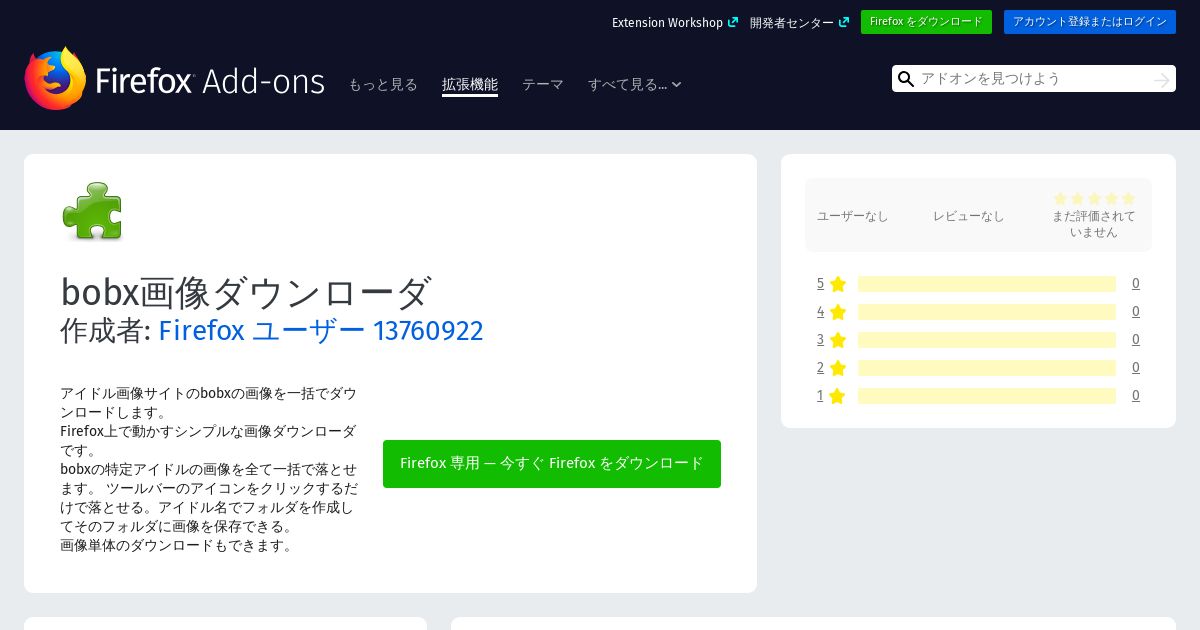Expand the すべて見る... dropdown menu
Viewport: 1200px width, 630px height.
tap(635, 85)
